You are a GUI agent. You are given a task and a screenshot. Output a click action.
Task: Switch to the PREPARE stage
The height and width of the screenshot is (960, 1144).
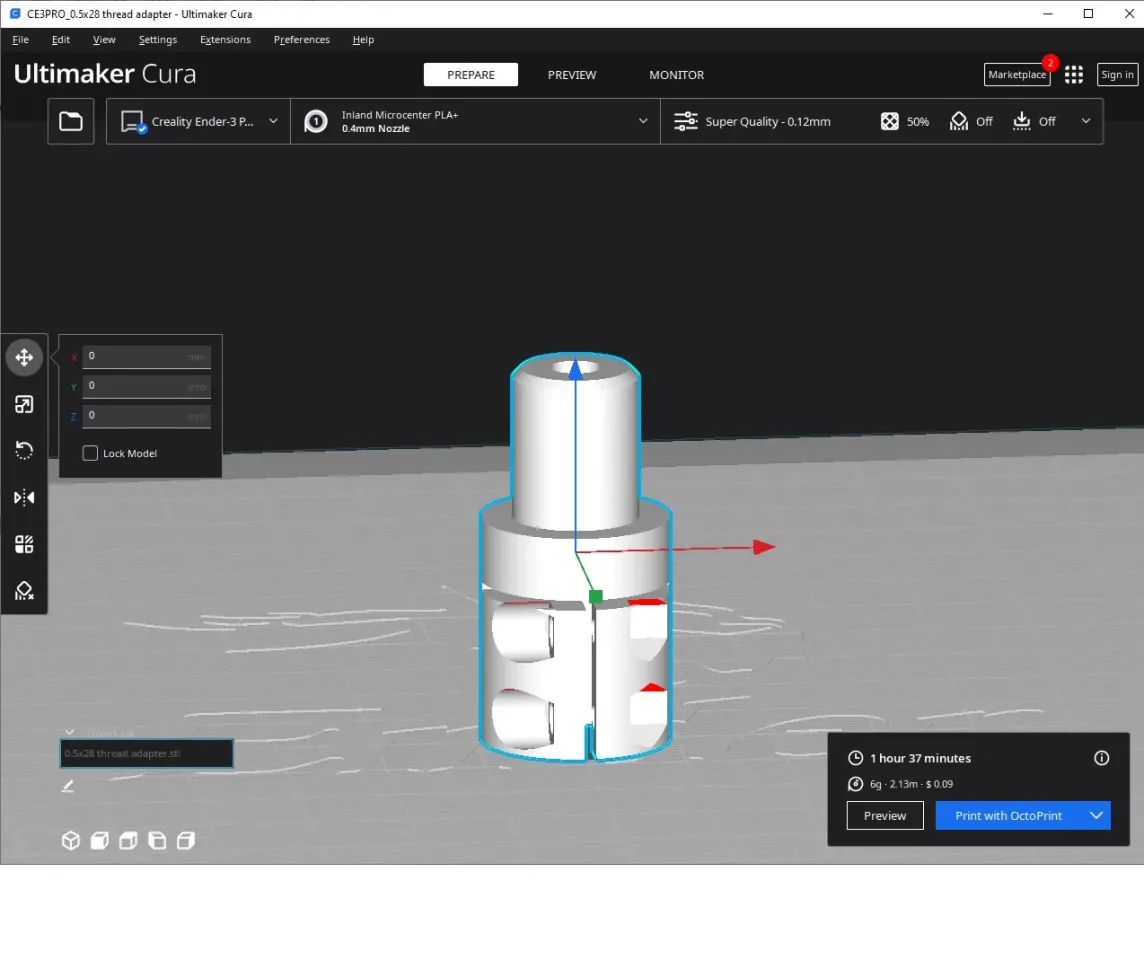[471, 74]
